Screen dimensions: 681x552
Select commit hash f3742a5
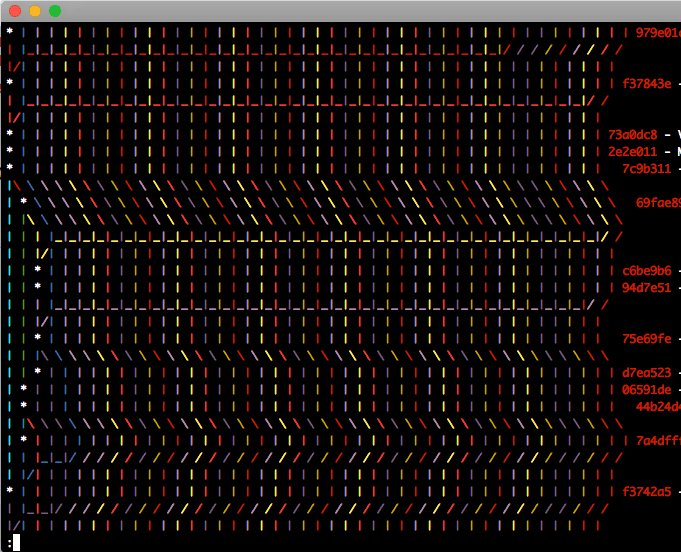(x=646, y=492)
